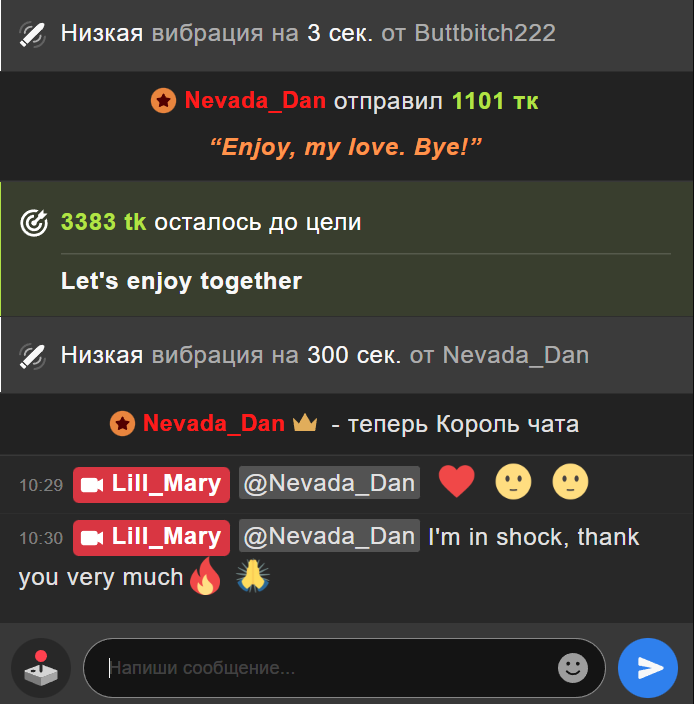Image resolution: width=694 pixels, height=704 pixels.
Task: Click vibration icon in 300 sec row
Action: (x=32, y=356)
